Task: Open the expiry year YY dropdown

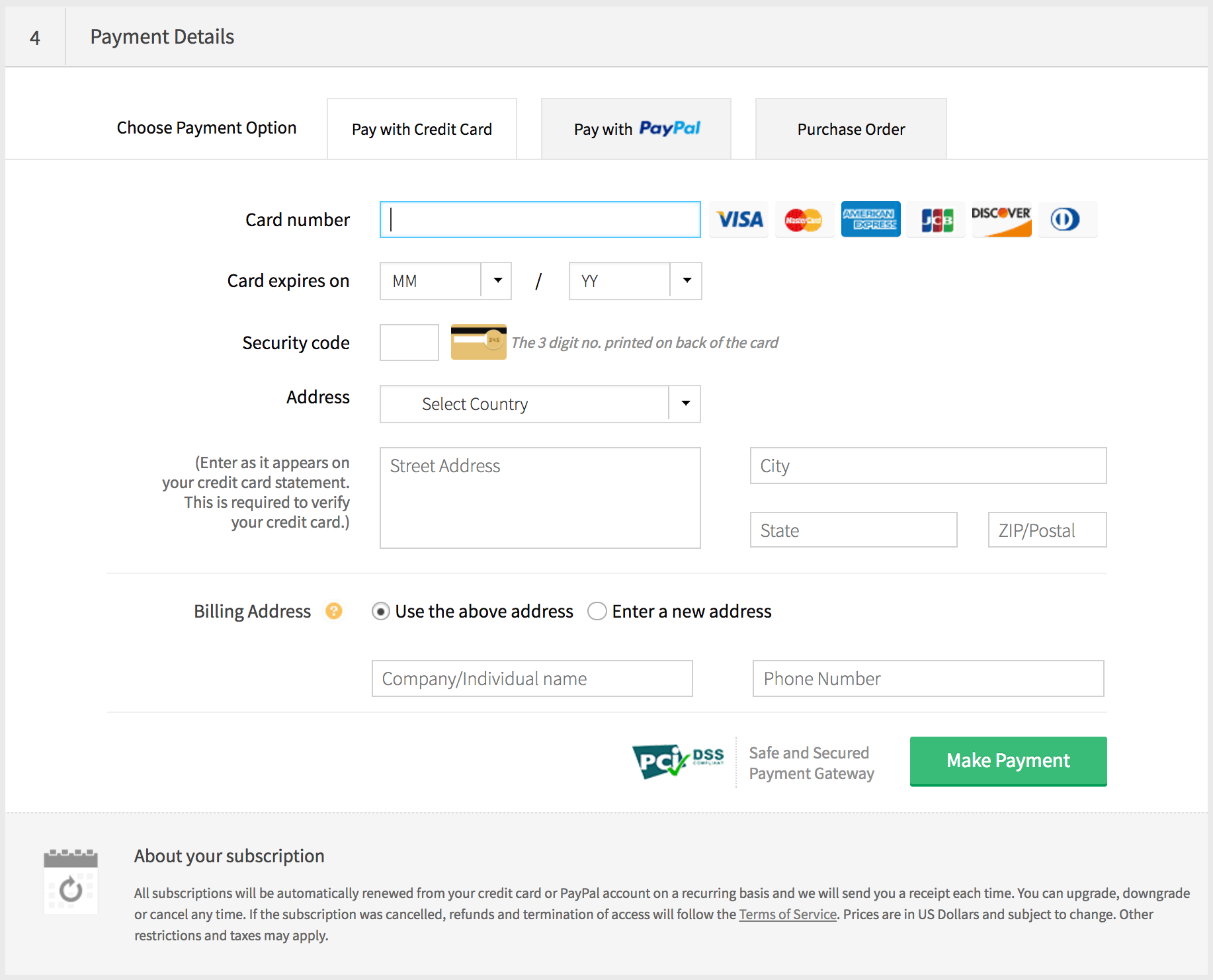Action: click(x=635, y=281)
